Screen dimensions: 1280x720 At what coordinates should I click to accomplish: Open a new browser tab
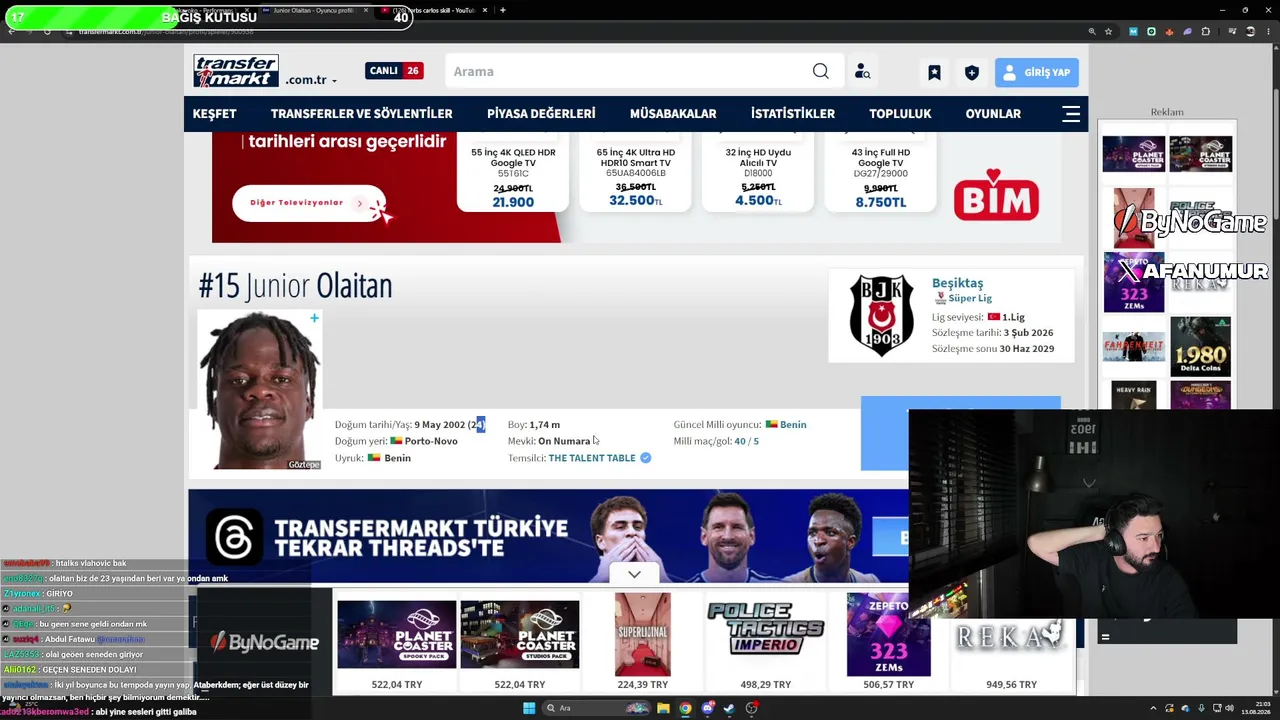503,10
